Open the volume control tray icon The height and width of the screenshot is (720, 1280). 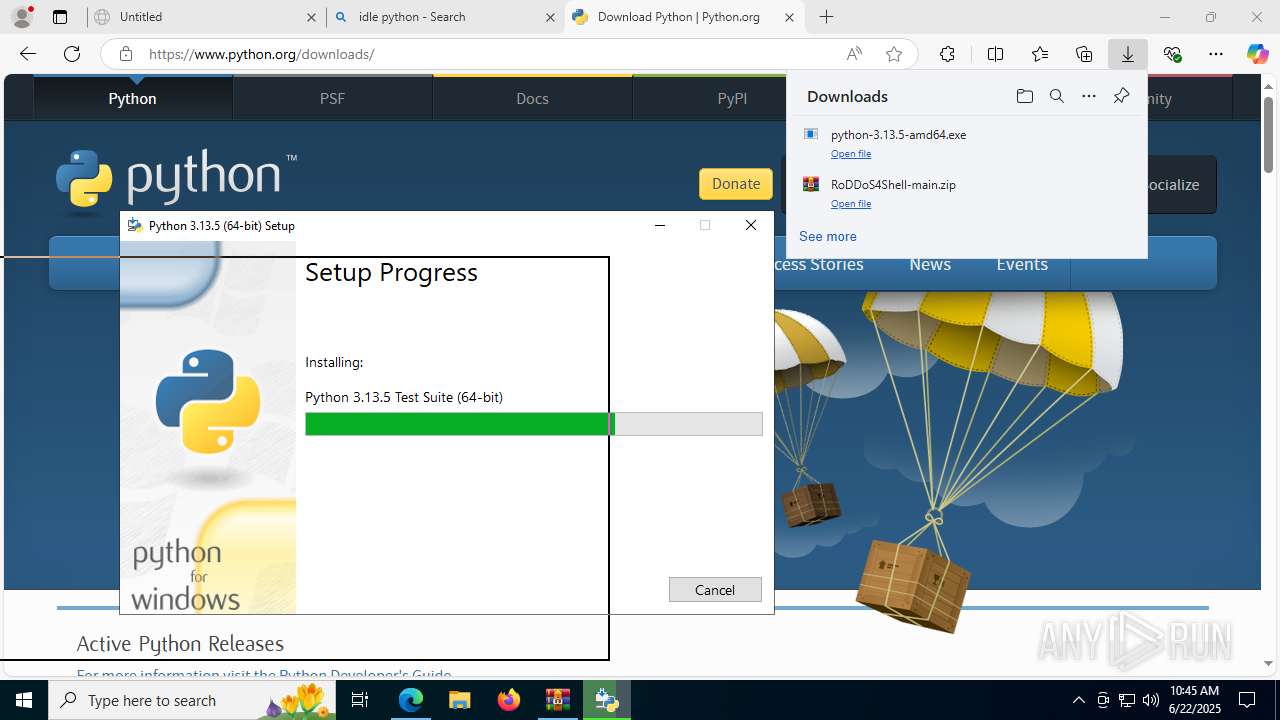[1150, 700]
